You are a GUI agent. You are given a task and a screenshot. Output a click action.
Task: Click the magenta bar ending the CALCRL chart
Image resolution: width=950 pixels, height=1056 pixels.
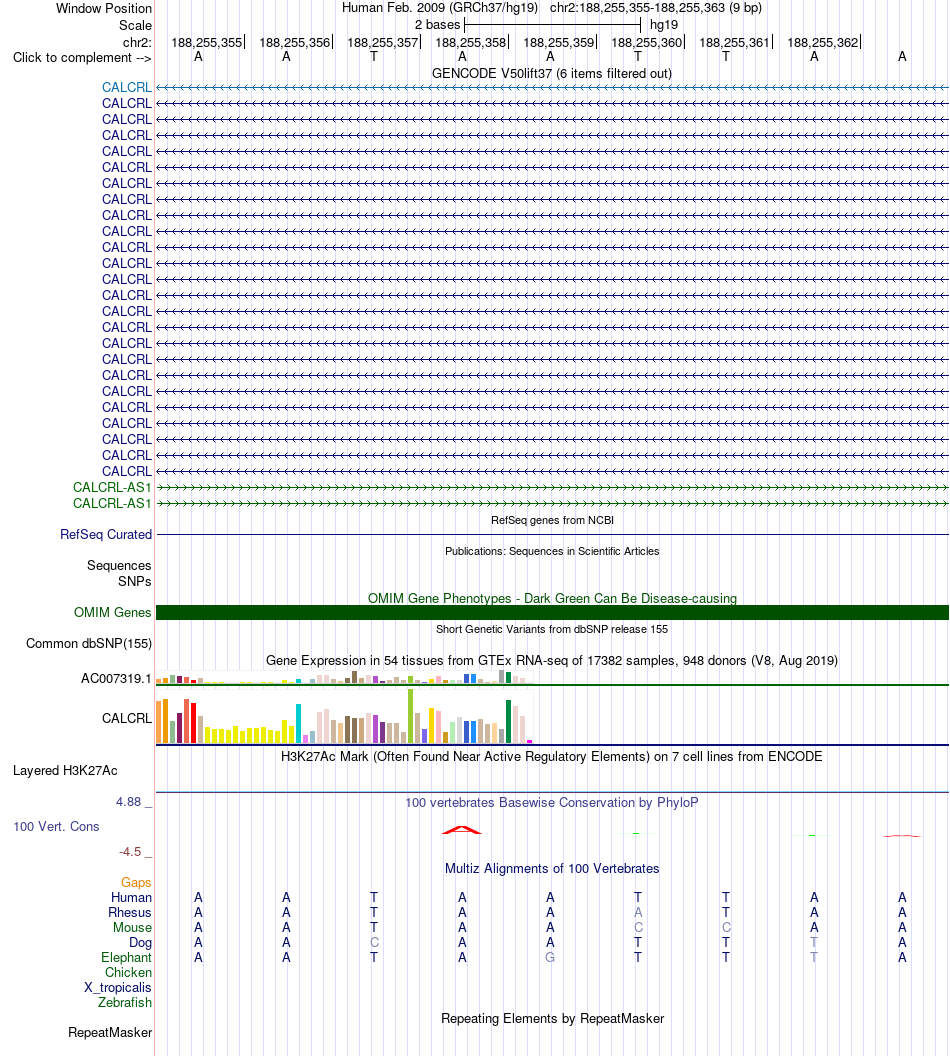pos(529,741)
